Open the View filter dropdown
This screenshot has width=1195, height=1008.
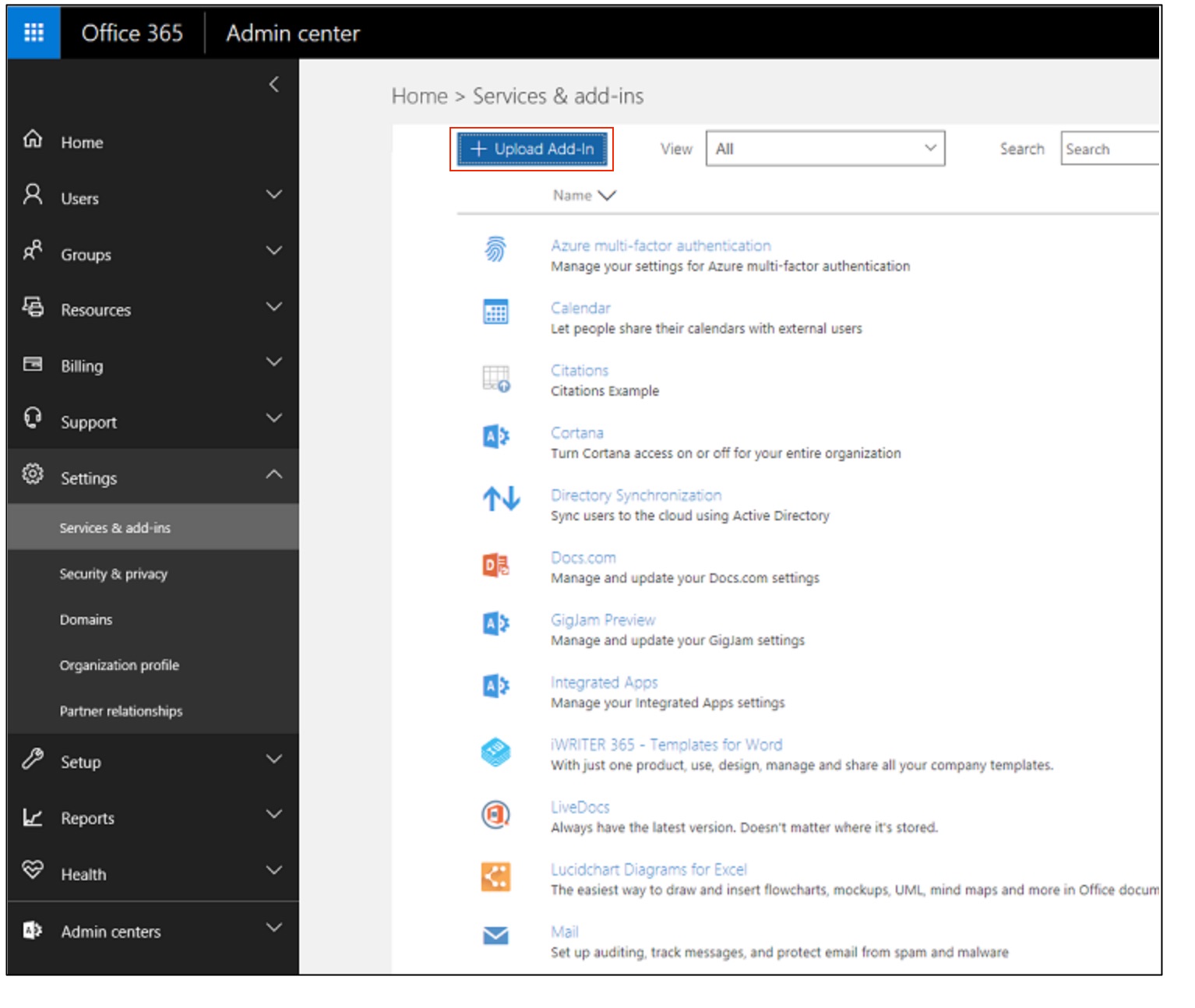824,149
